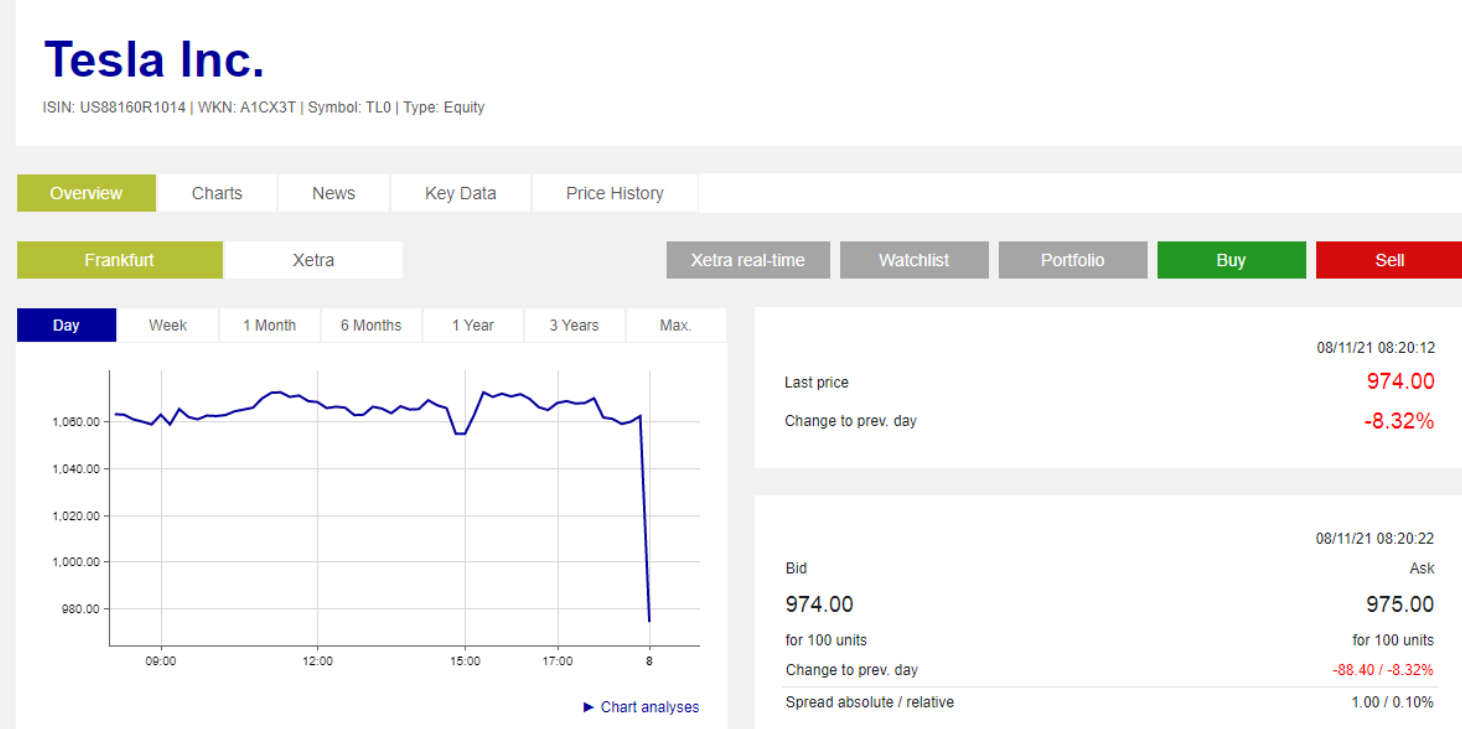
Task: Switch to the Charts tab
Action: [x=217, y=193]
